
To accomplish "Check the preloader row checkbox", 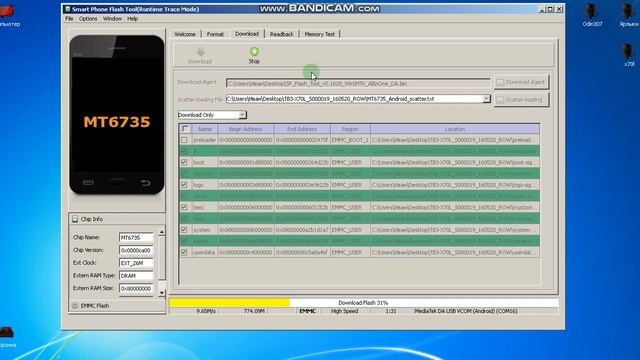I will pyautogui.click(x=184, y=140).
